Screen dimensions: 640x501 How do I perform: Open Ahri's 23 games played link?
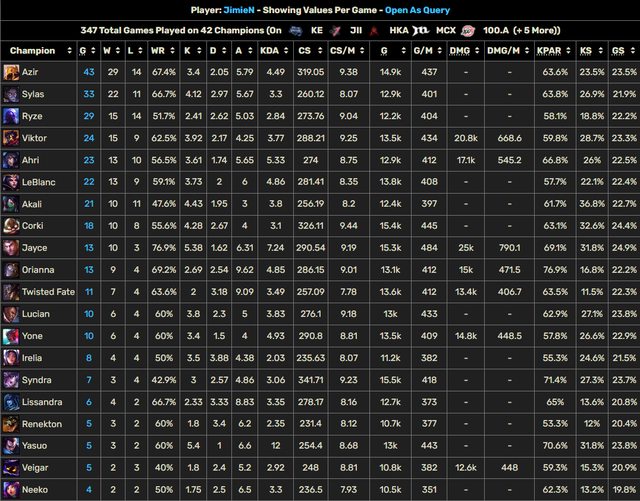tap(89, 160)
